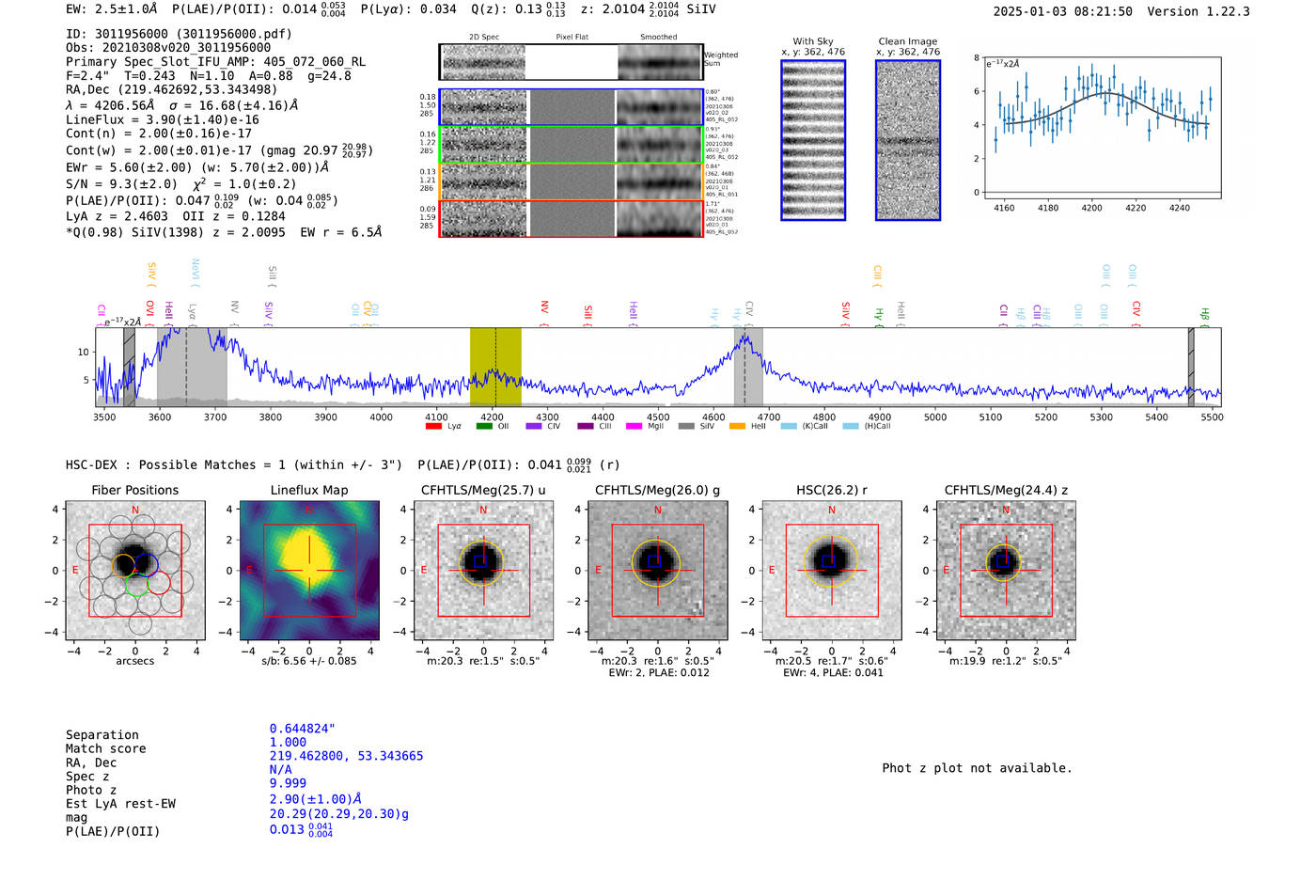1316x896 pixels.
Task: Click the green OII legend swatch
Action: [x=484, y=426]
